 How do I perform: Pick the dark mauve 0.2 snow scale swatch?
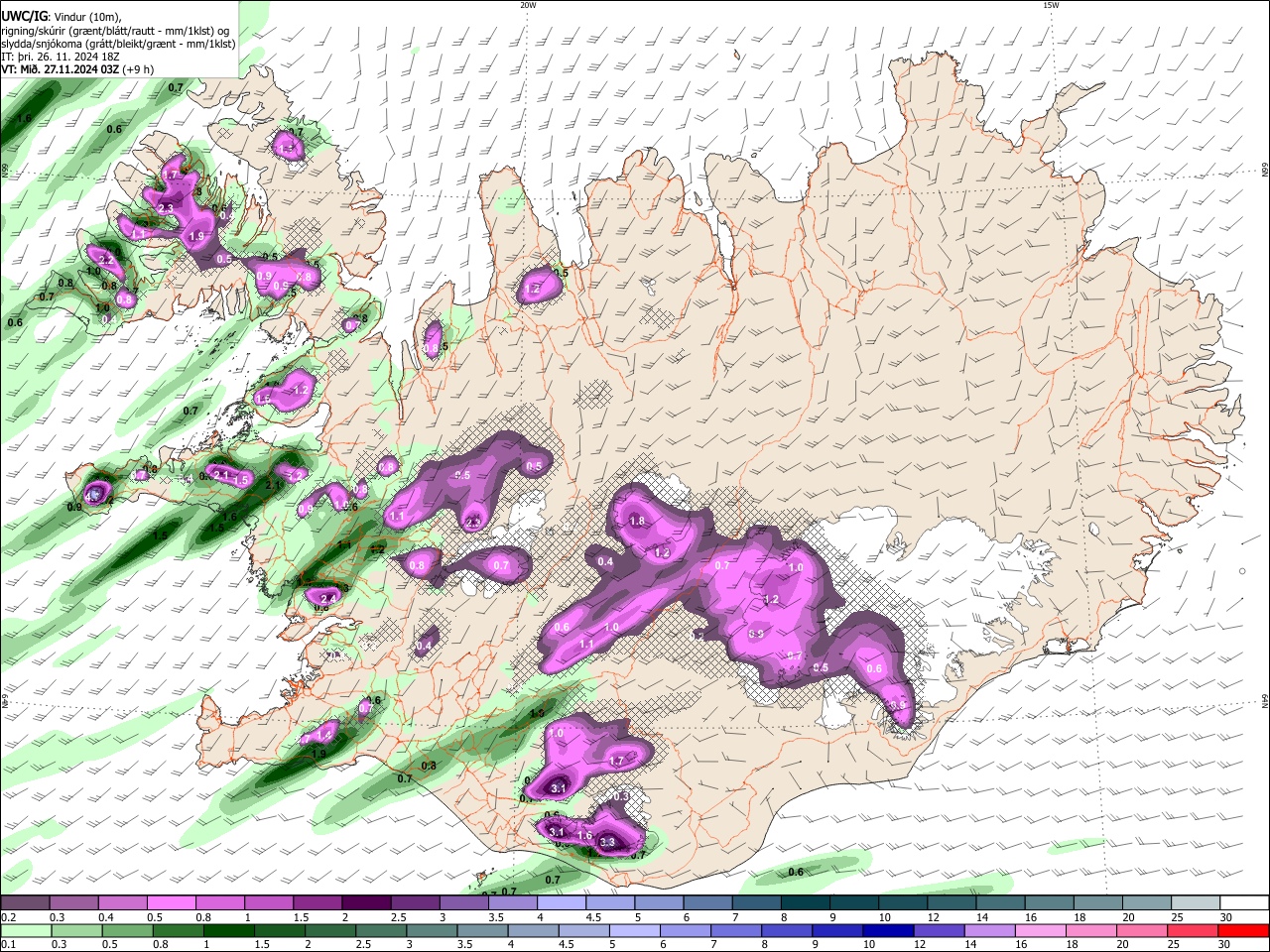tap(26, 903)
